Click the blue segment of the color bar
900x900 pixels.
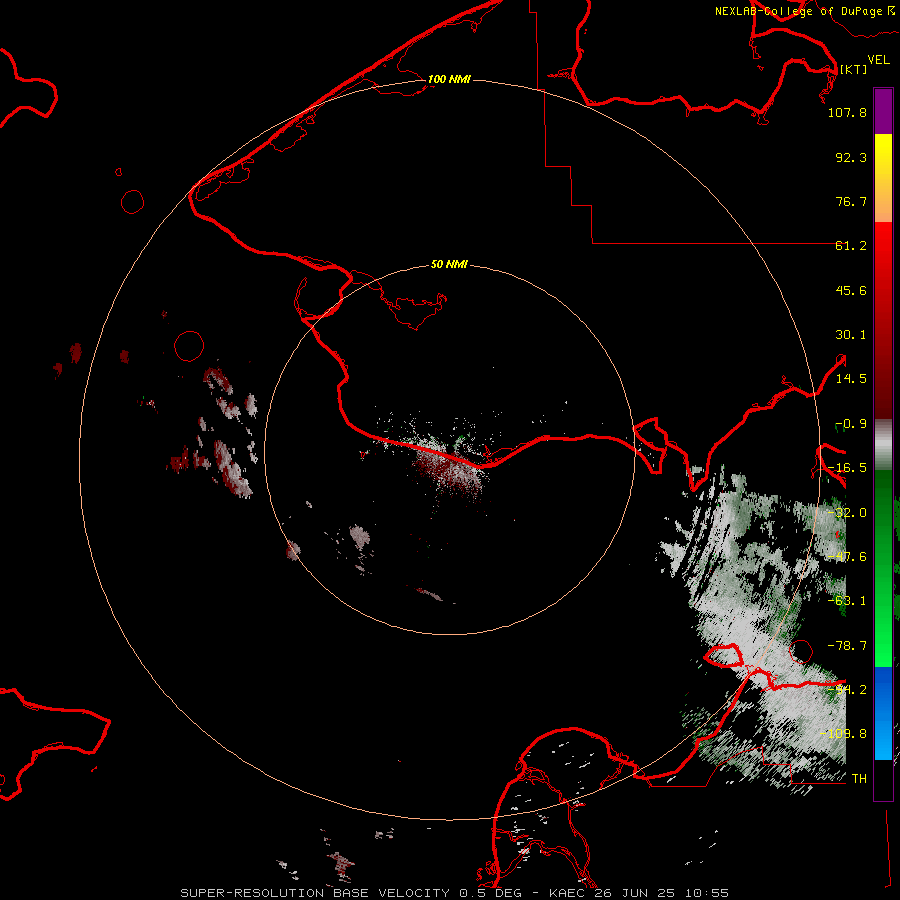click(883, 713)
